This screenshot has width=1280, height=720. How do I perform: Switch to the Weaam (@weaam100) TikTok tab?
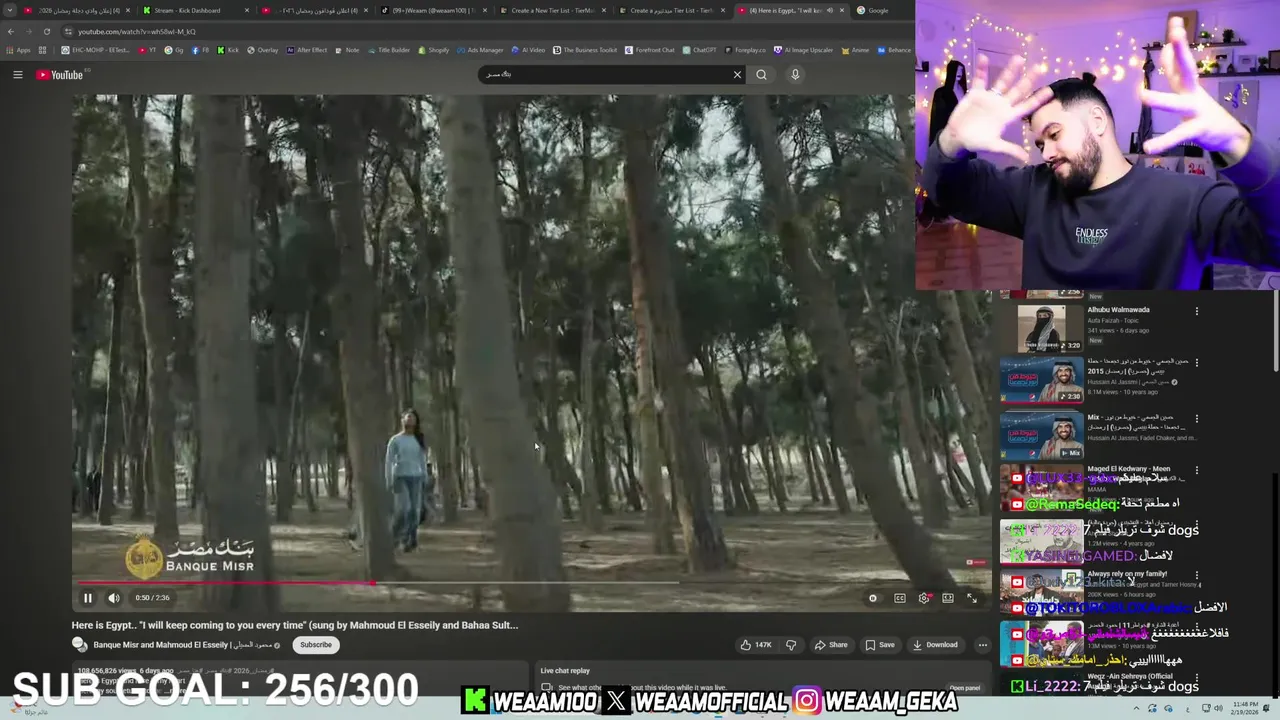[432, 10]
